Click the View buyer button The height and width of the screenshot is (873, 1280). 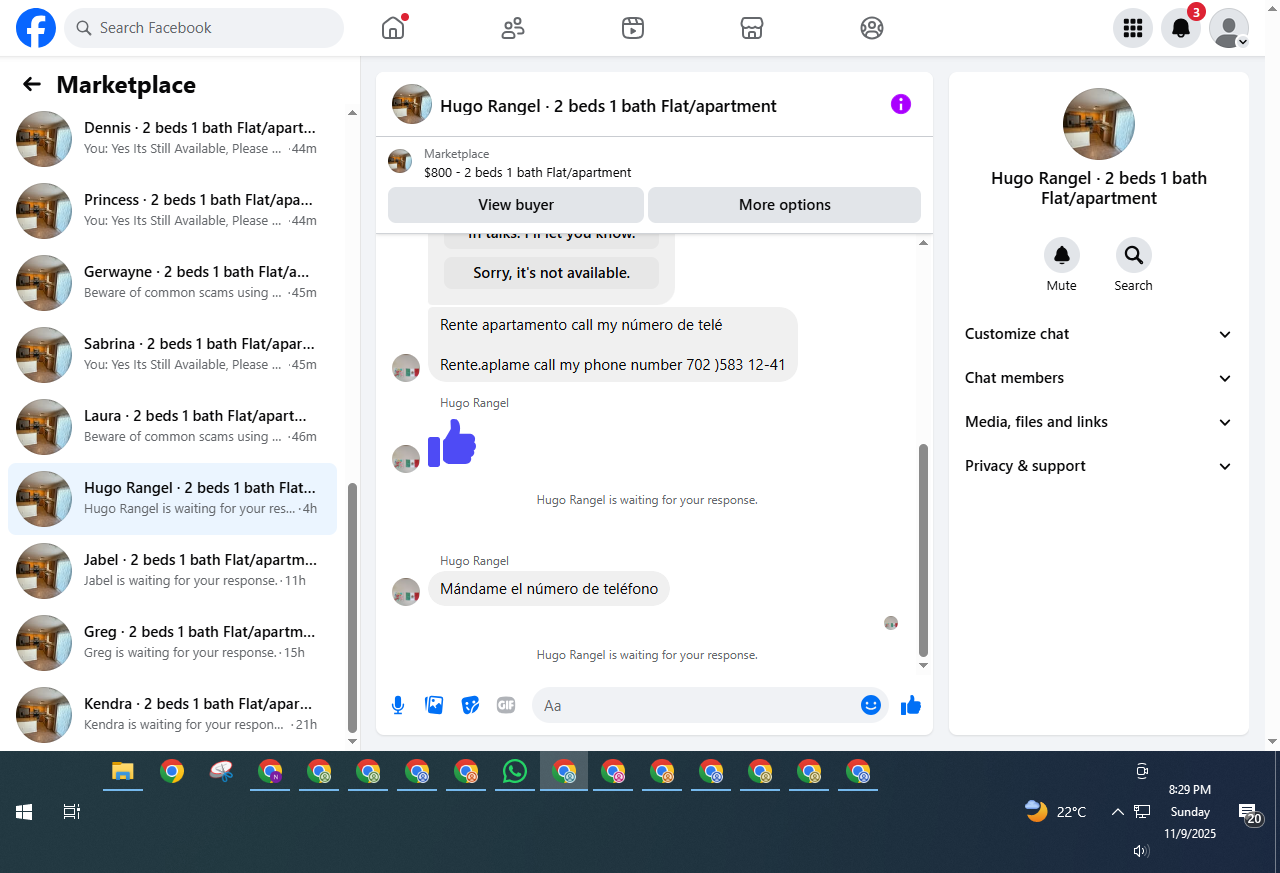click(x=516, y=205)
